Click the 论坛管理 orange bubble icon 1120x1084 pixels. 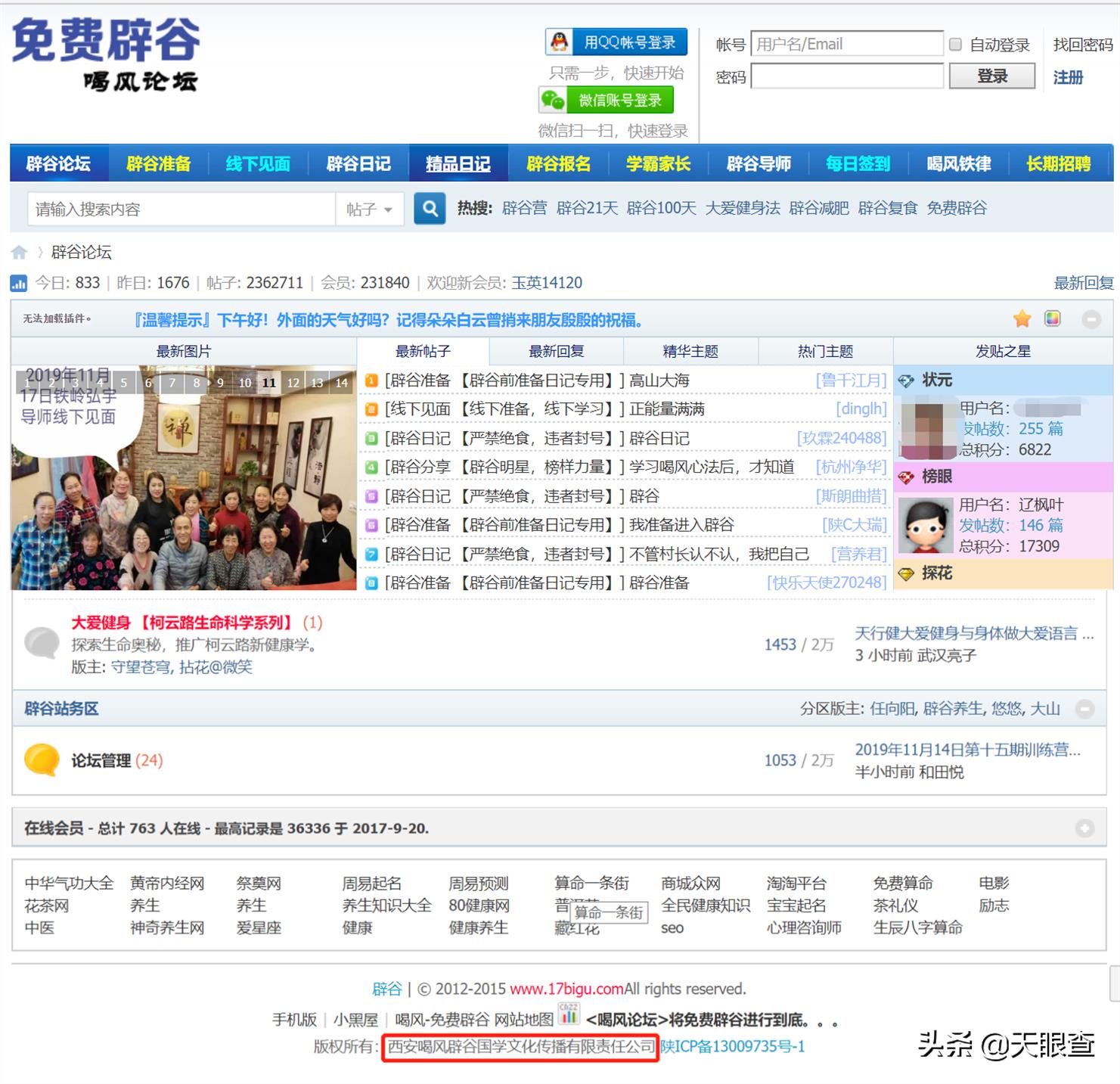42,760
